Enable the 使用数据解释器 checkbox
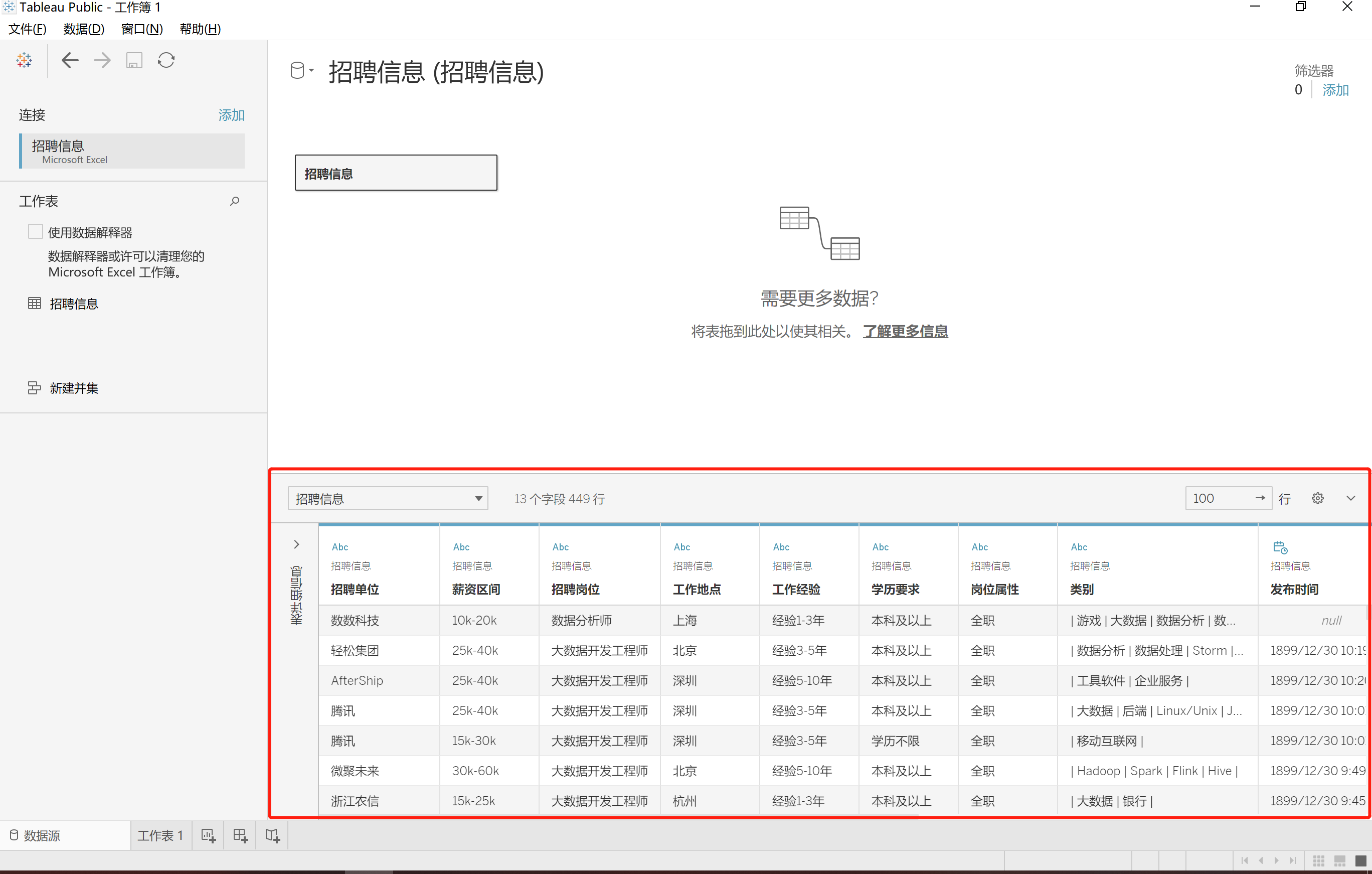The height and width of the screenshot is (874, 1372). click(35, 231)
